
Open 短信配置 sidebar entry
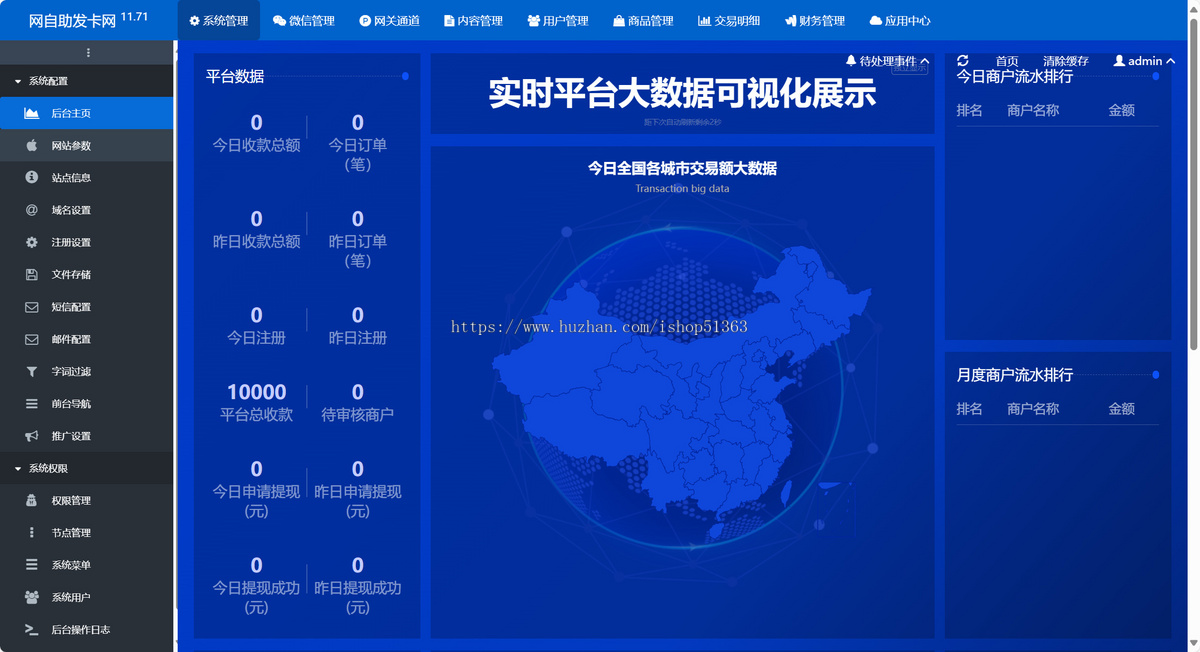pyautogui.click(x=87, y=307)
